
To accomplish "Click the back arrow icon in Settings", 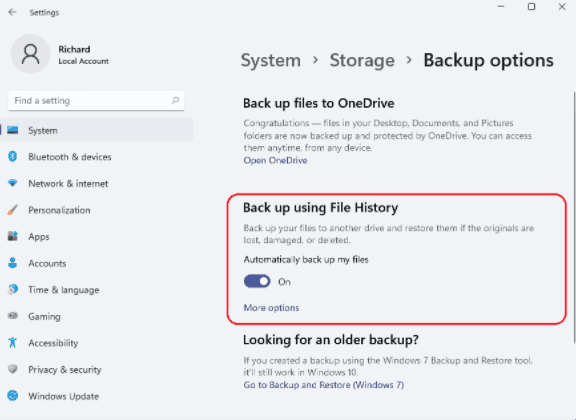I will 12,12.
